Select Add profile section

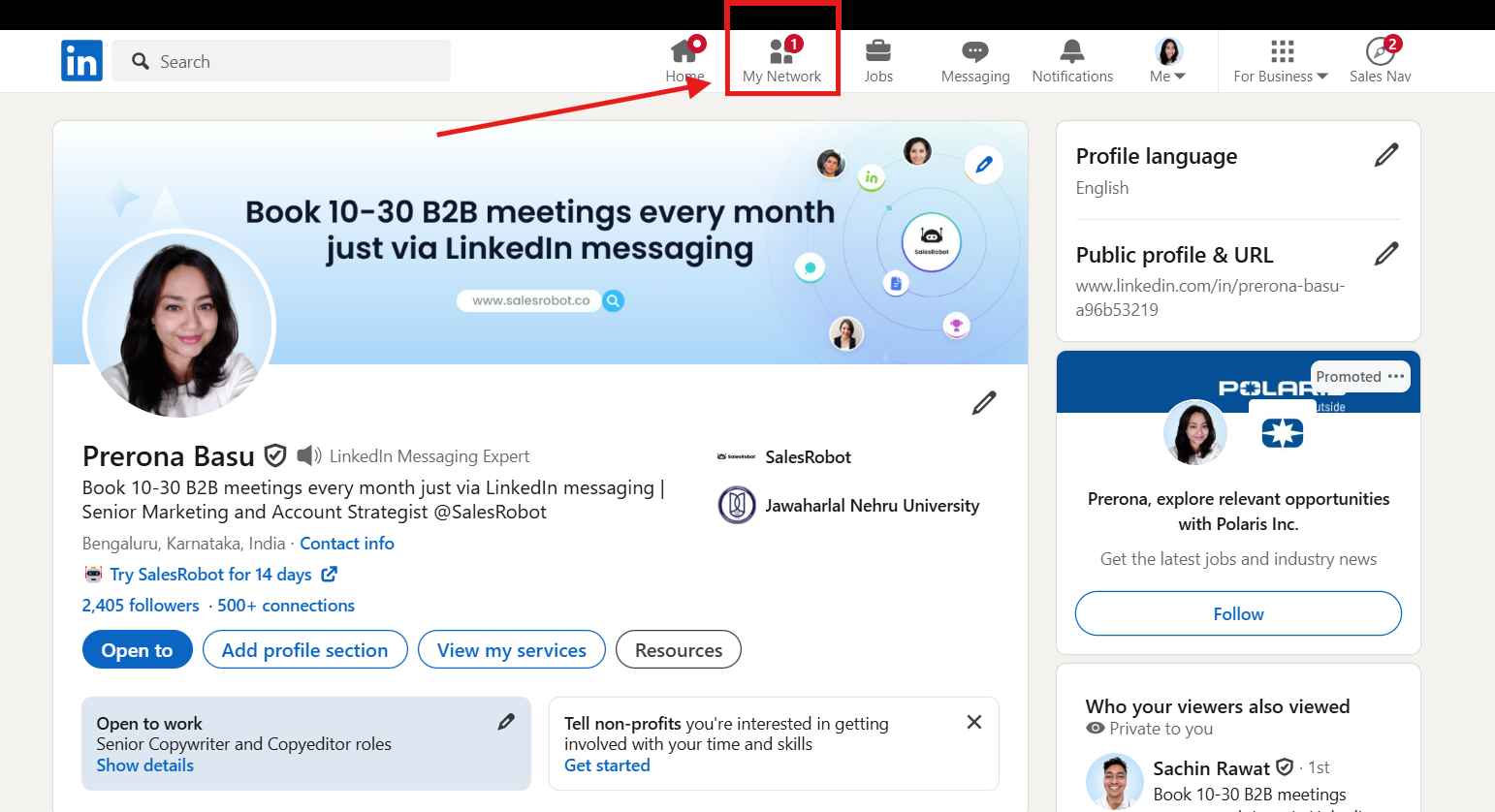[304, 649]
